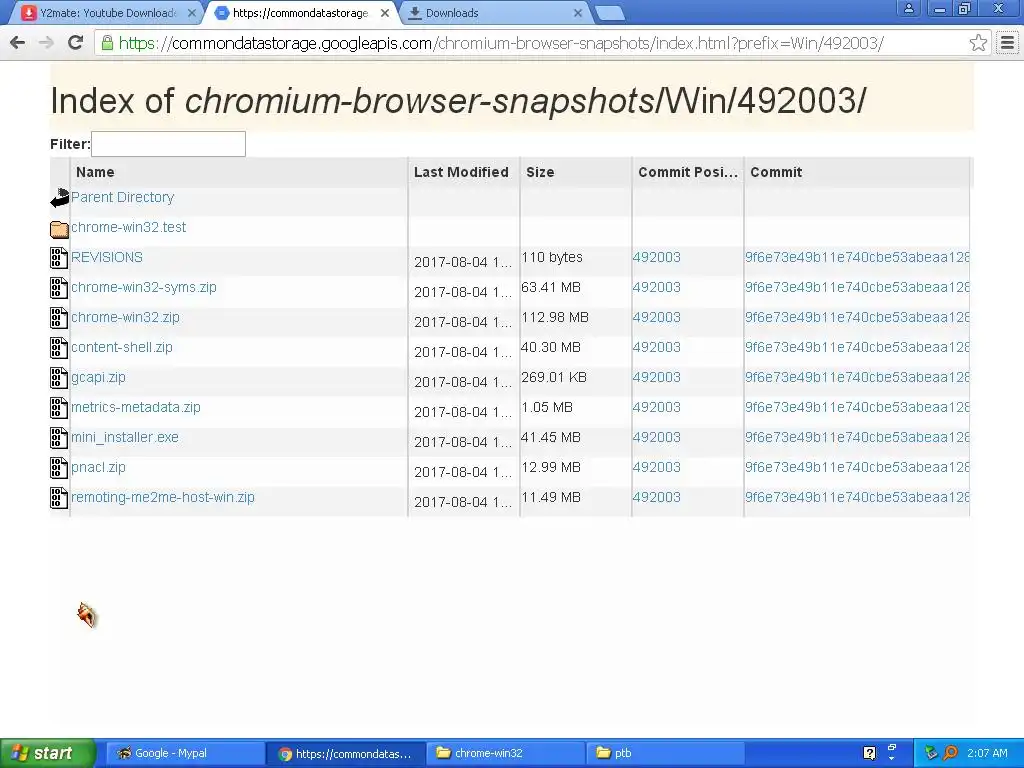
Task: Click the file icon beside chrome-win32.zip
Action: [x=59, y=318]
